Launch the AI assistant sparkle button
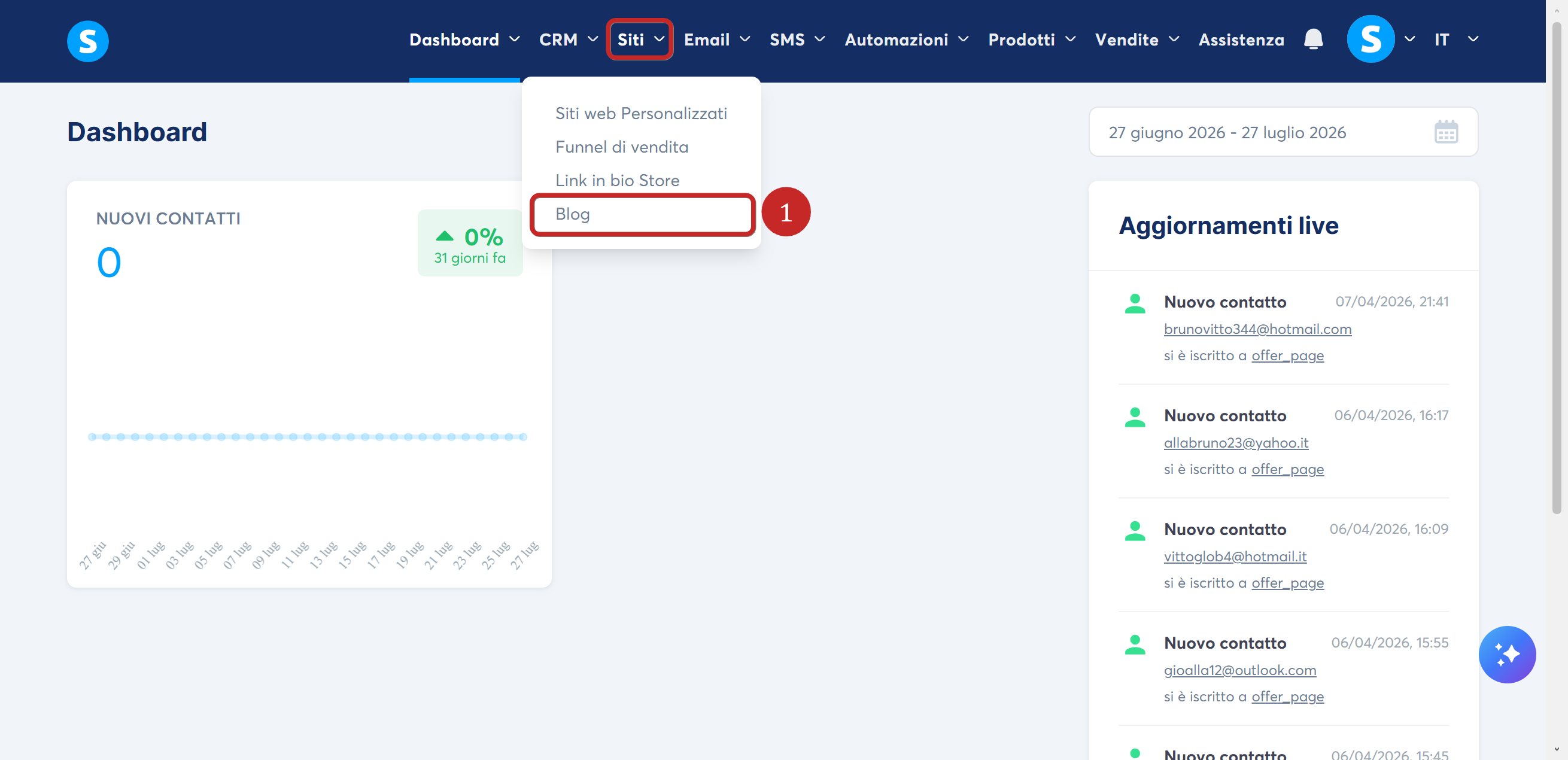The width and height of the screenshot is (1568, 760). tap(1506, 654)
